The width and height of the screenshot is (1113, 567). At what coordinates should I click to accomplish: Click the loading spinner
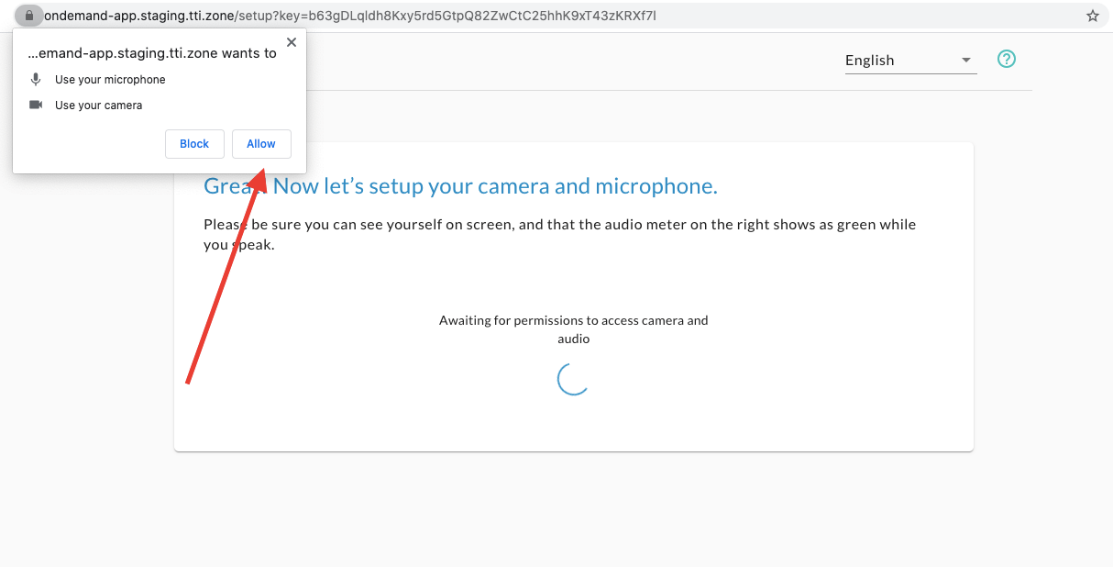pyautogui.click(x=574, y=378)
